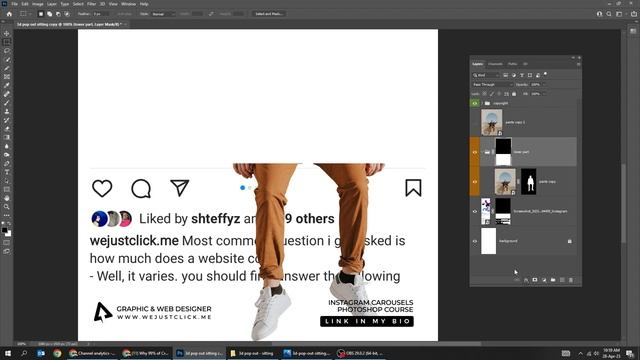
Task: Select the Eraser tool
Action: pos(7,129)
